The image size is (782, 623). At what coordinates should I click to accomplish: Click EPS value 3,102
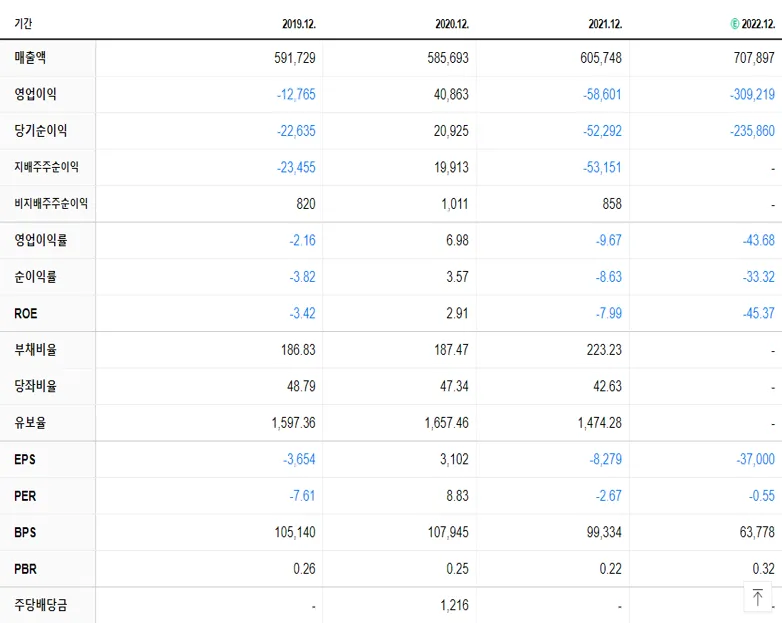coord(454,459)
